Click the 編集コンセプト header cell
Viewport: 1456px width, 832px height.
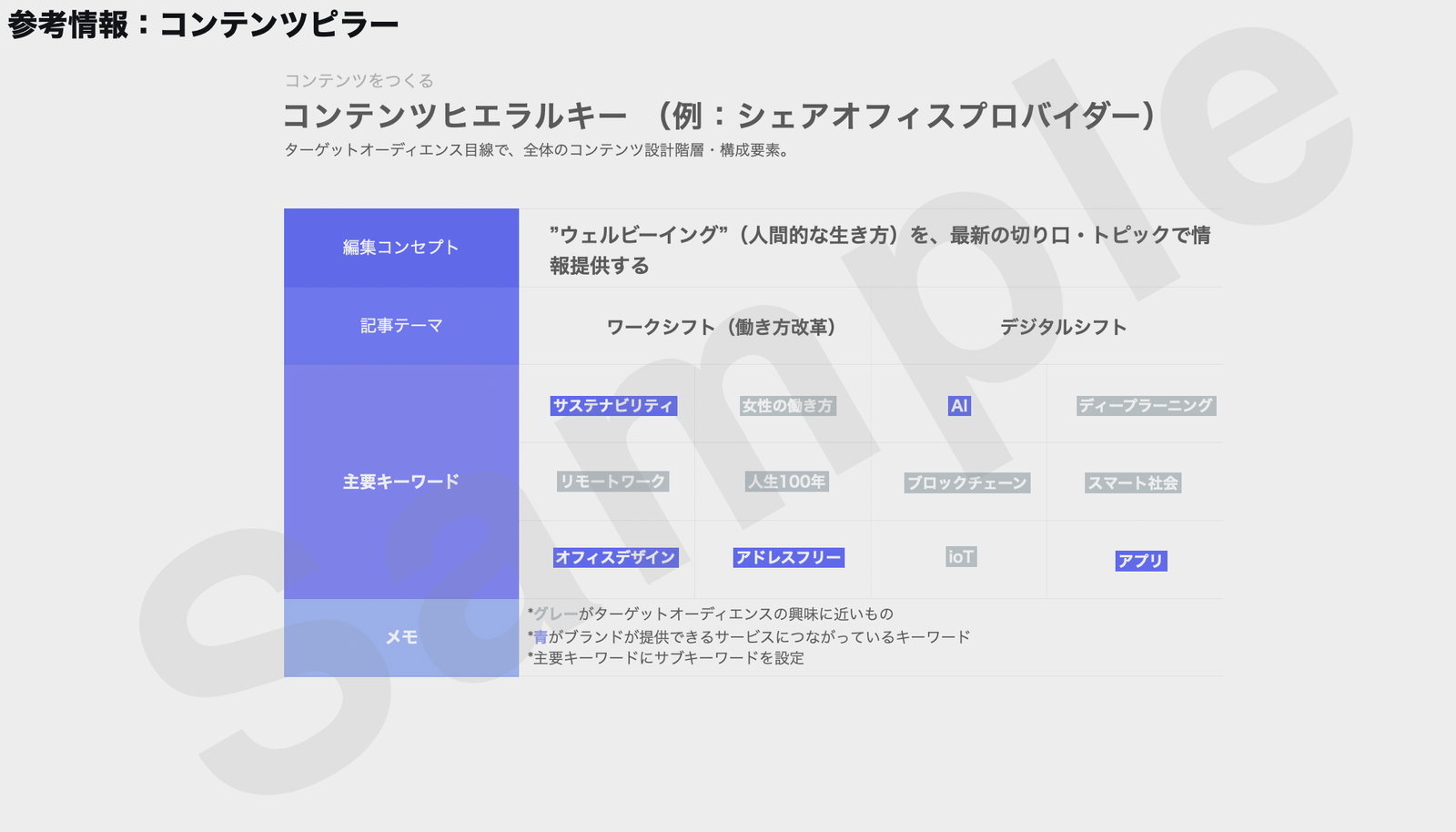click(x=401, y=248)
